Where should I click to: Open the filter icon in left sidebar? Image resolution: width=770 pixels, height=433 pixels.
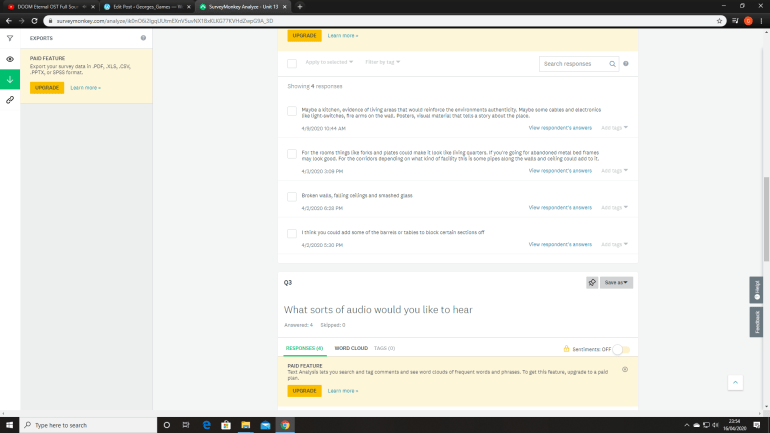pyautogui.click(x=10, y=38)
